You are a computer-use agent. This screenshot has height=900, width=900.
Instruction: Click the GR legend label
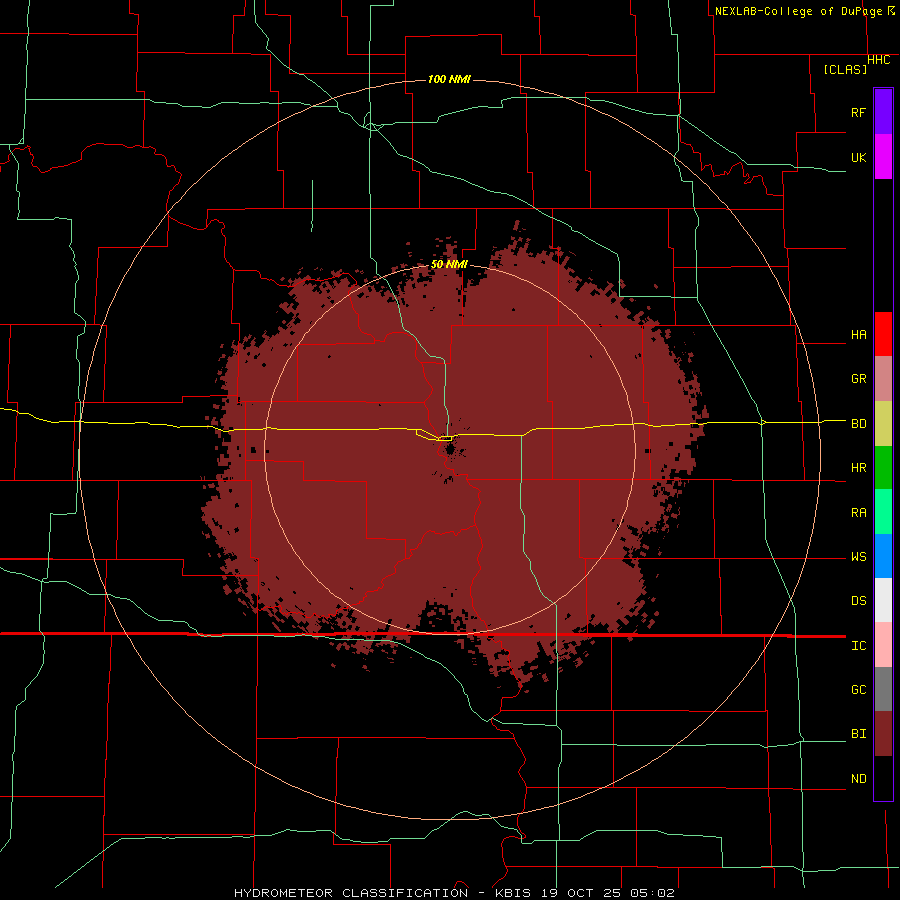(858, 379)
